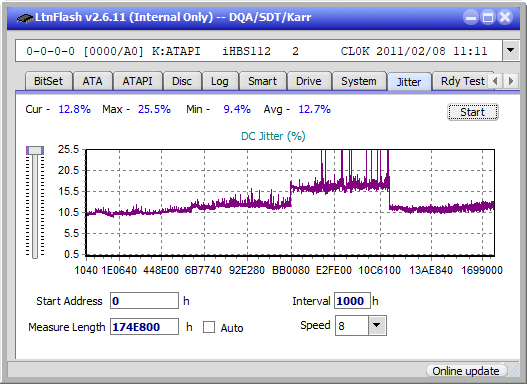Click the vertical jitter scale slider thumb
Screen dimensions: 527x384
pyautogui.click(x=35, y=150)
